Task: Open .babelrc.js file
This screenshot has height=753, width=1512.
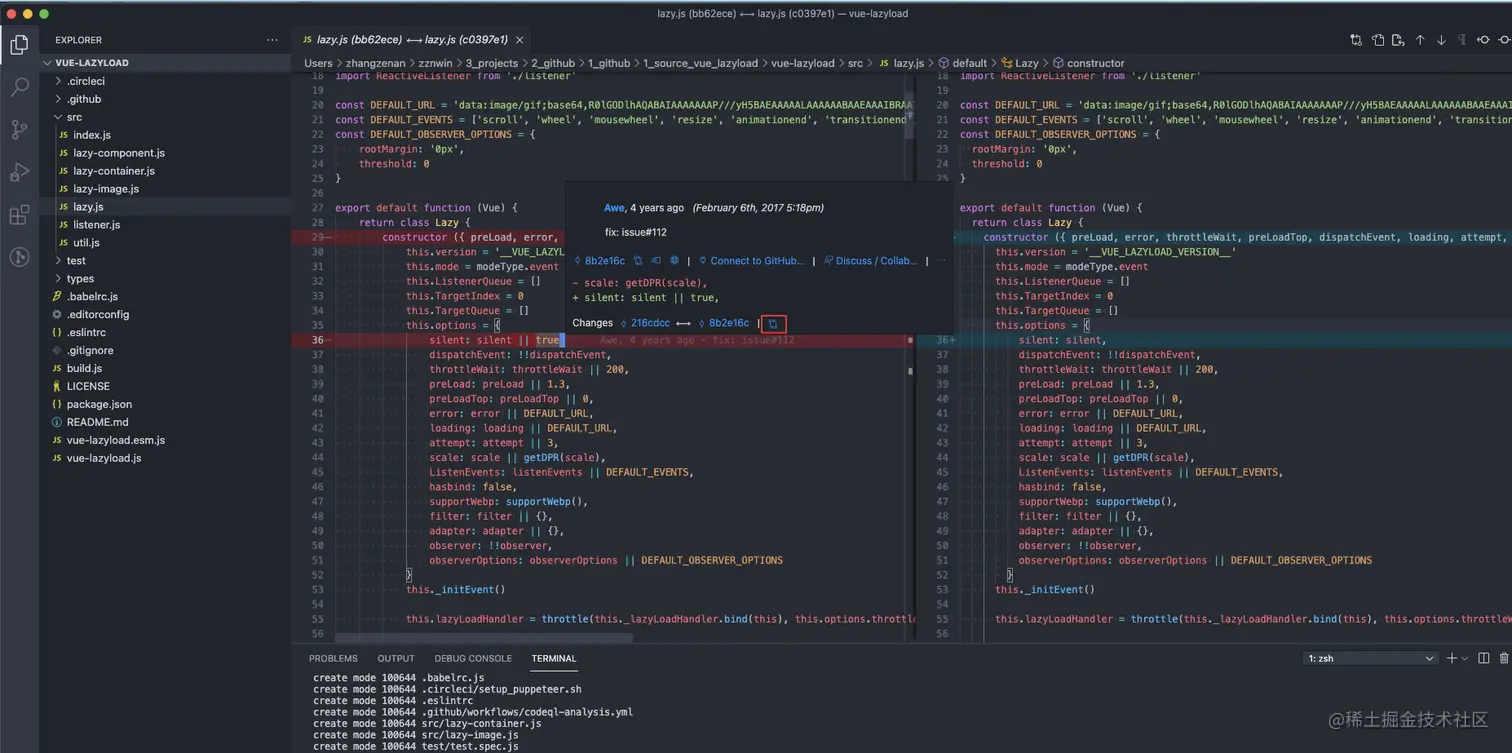Action: pos(165,297)
